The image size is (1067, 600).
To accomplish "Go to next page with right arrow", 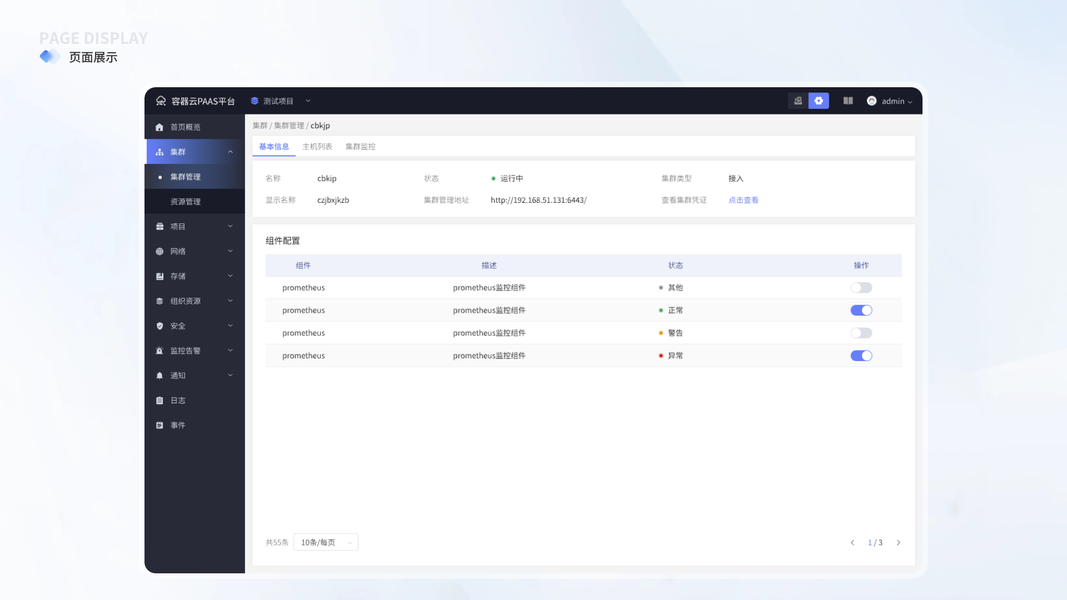I will click(898, 542).
